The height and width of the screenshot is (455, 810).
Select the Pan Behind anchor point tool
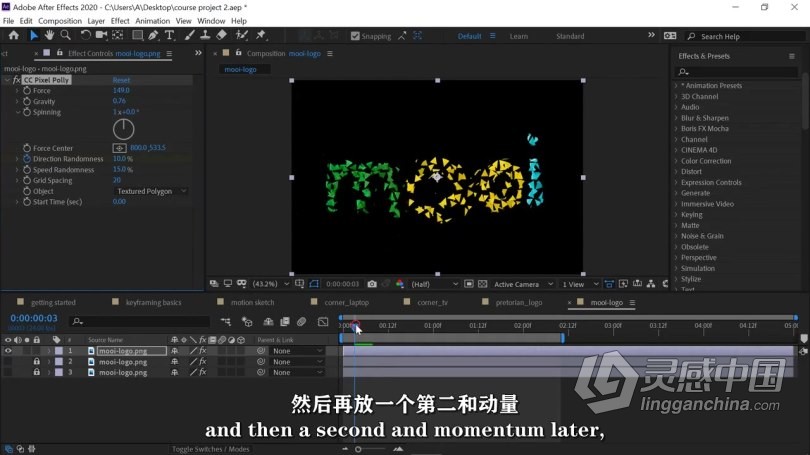coord(118,35)
